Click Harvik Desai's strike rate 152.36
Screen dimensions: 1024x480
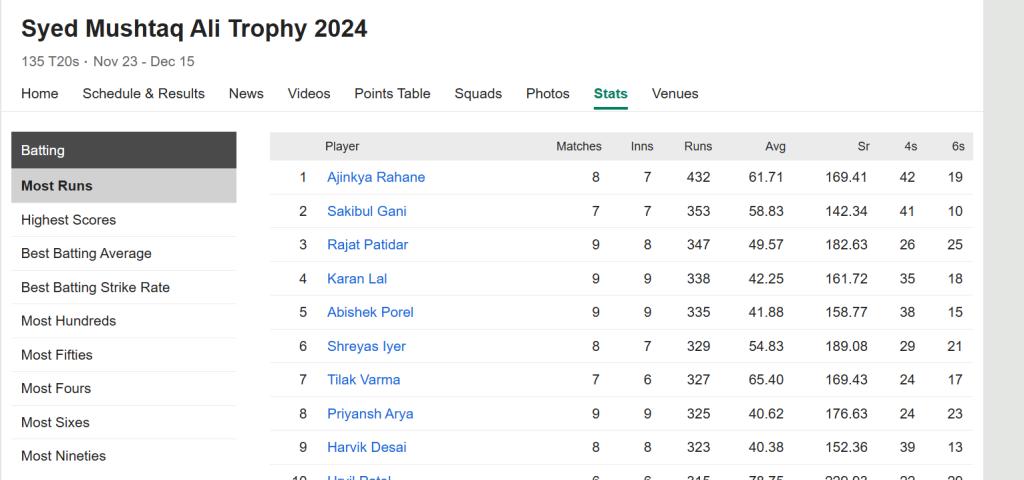click(x=846, y=447)
